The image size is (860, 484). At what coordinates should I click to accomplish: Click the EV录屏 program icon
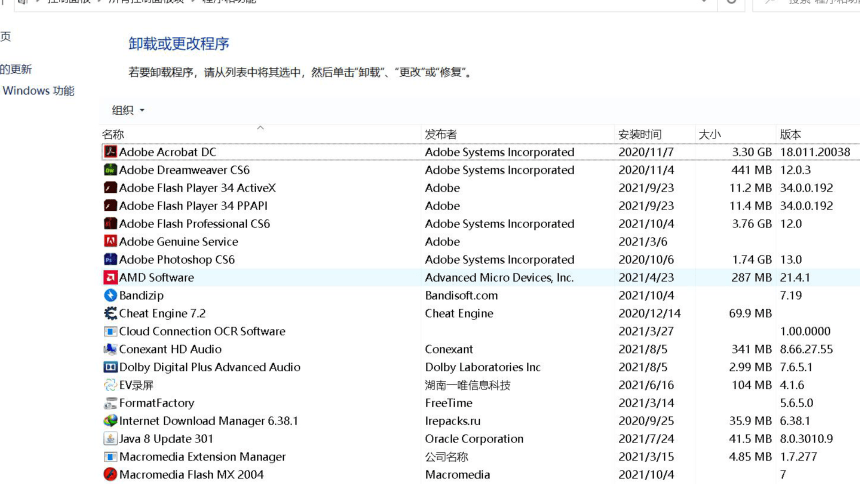click(110, 385)
